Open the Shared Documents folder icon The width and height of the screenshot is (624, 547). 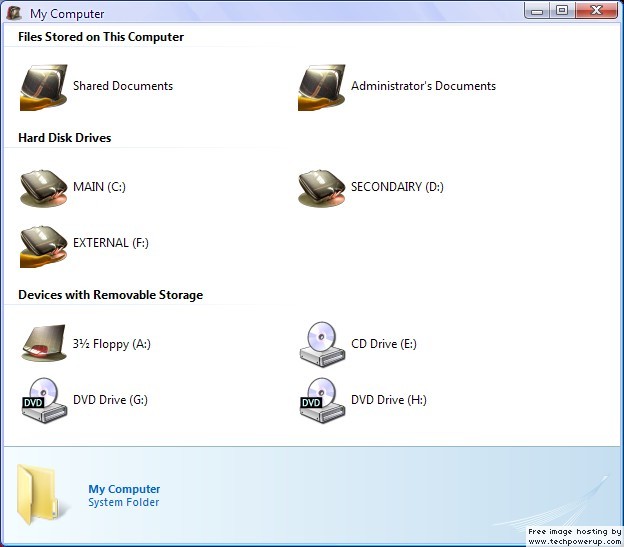tap(43, 87)
